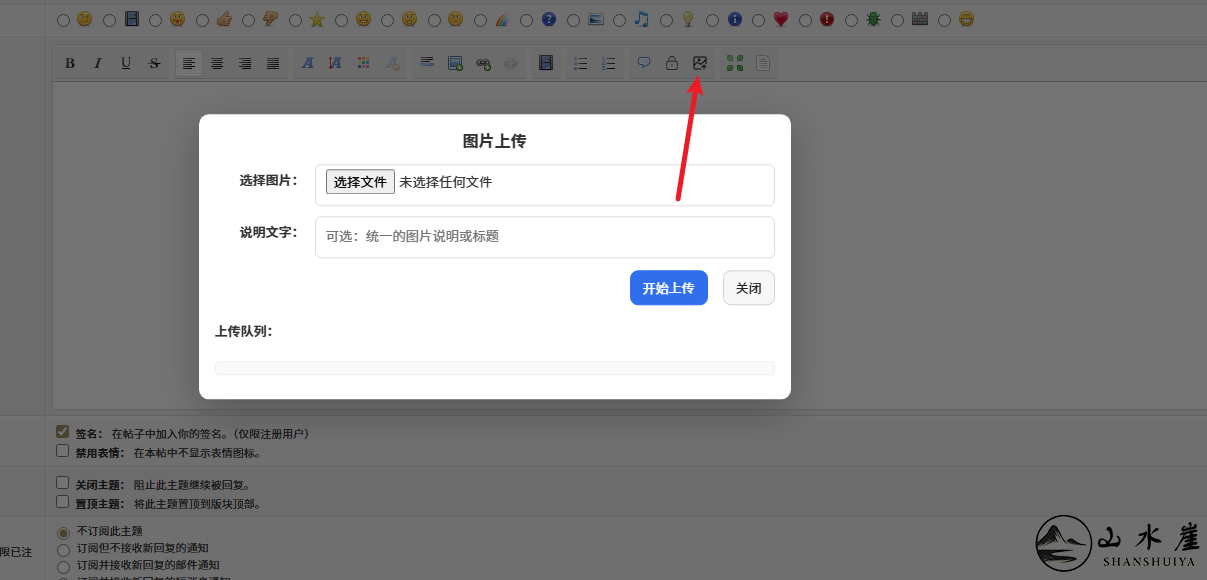The image size is (1207, 580).
Task: Insert a quote using the speech bubble icon
Action: (643, 62)
